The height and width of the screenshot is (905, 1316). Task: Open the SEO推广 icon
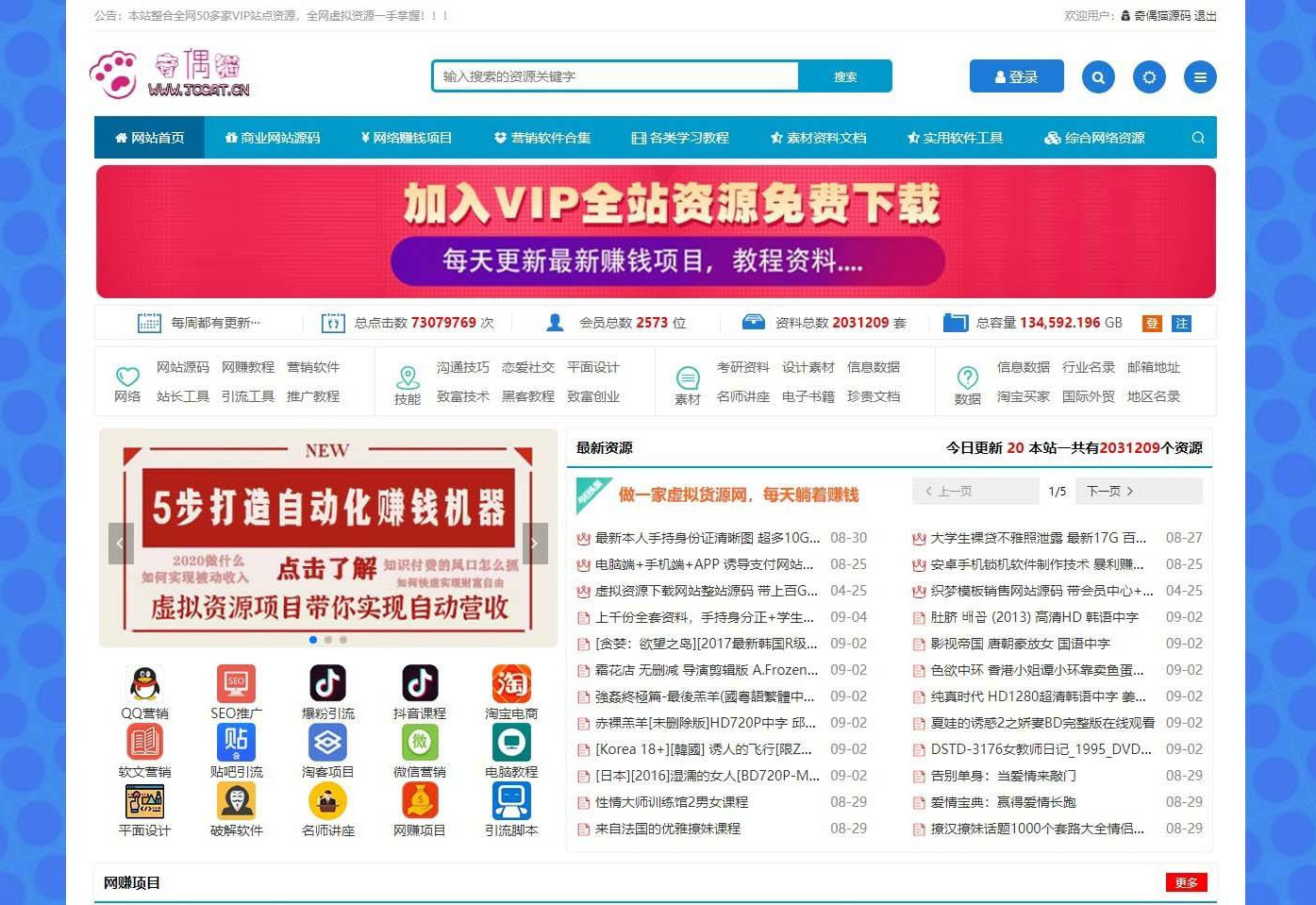236,683
